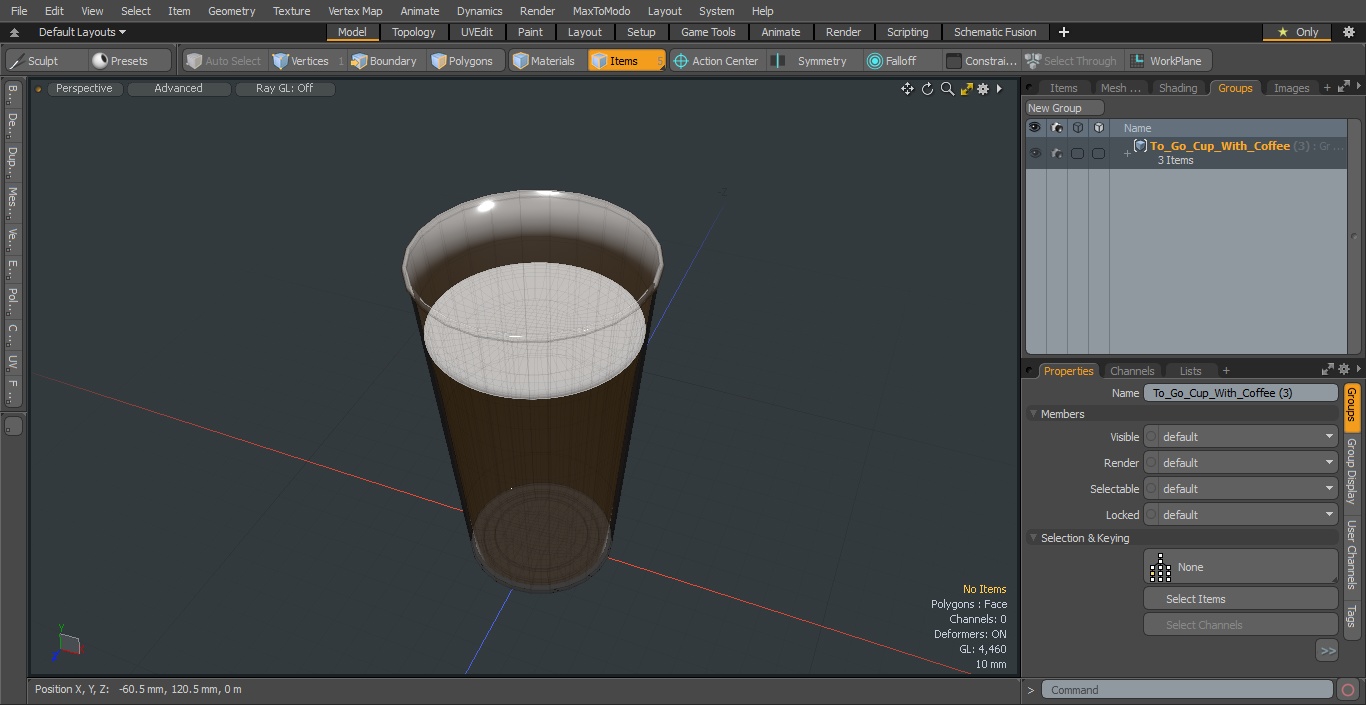Click the viewport zoom magnifier icon
Screen dimensions: 1366x705
pos(947,89)
